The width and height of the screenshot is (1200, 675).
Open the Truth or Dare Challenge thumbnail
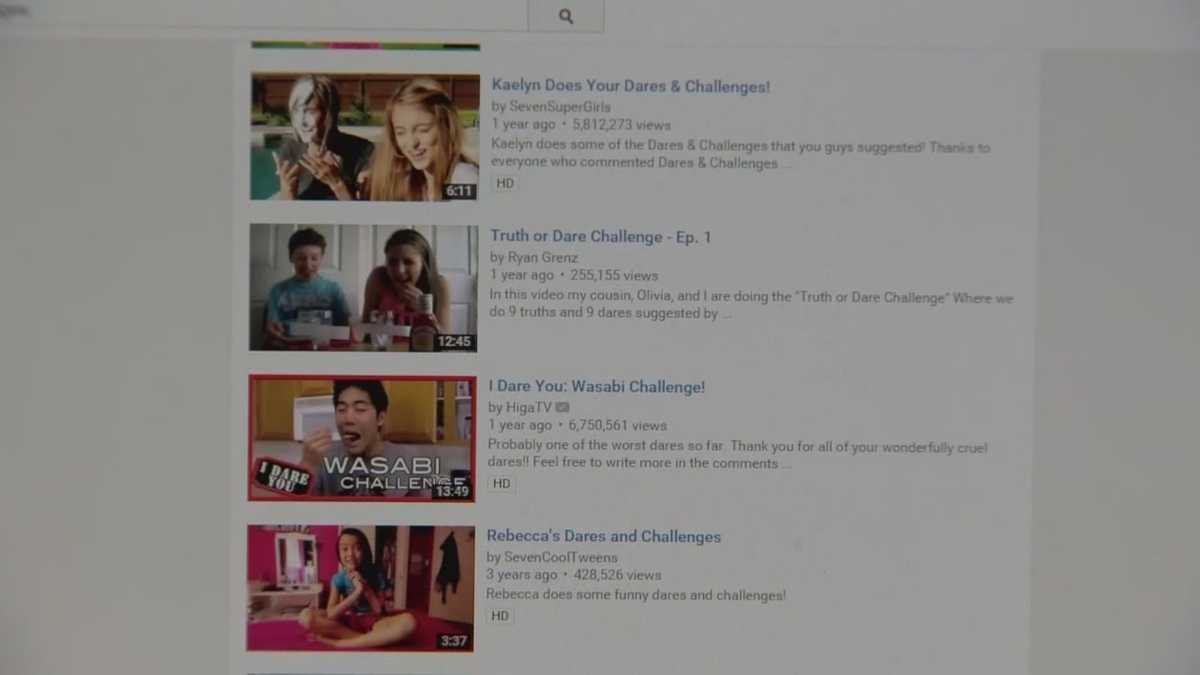[x=362, y=287]
